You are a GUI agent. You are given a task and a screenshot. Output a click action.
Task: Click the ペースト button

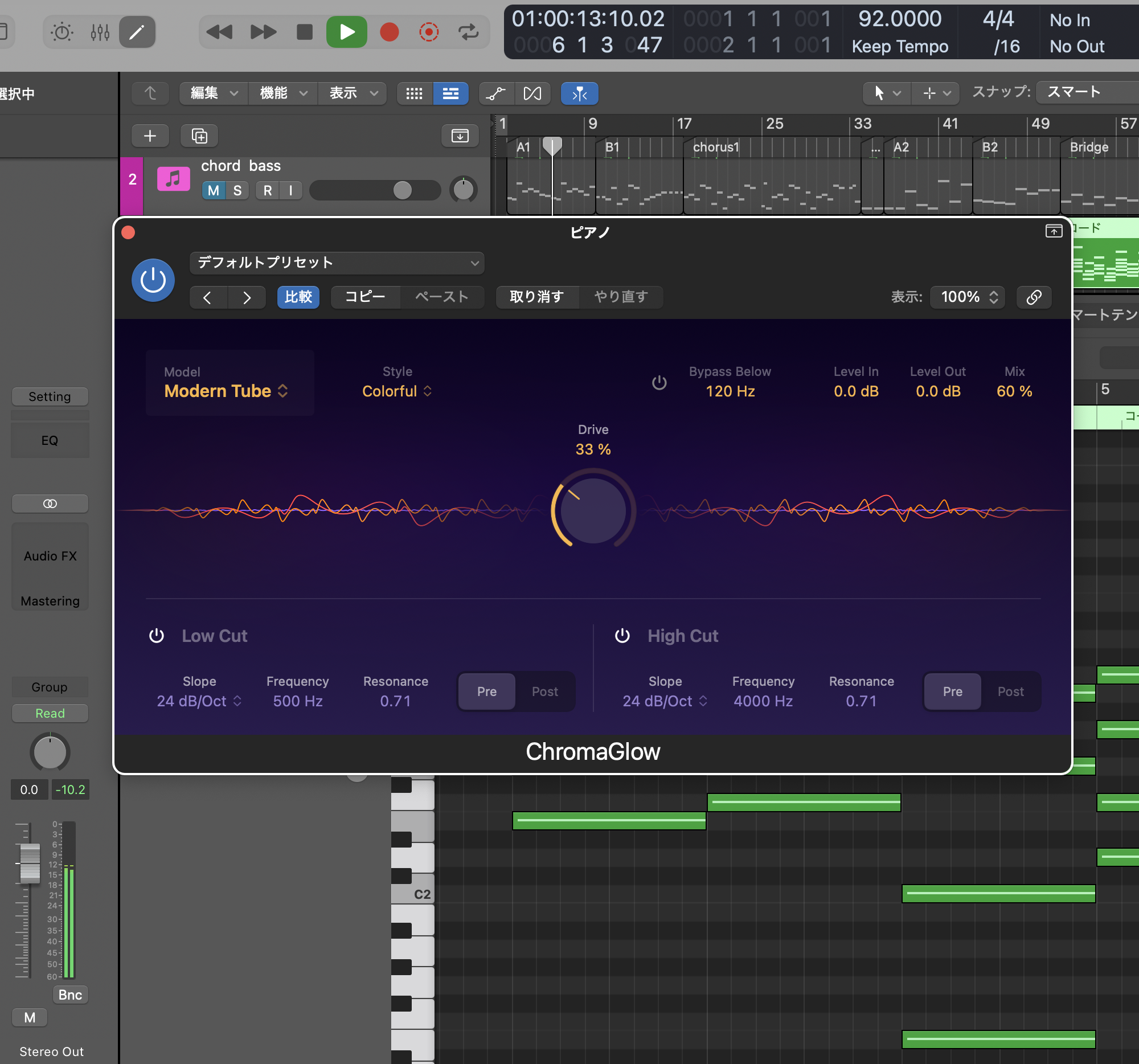coord(442,297)
